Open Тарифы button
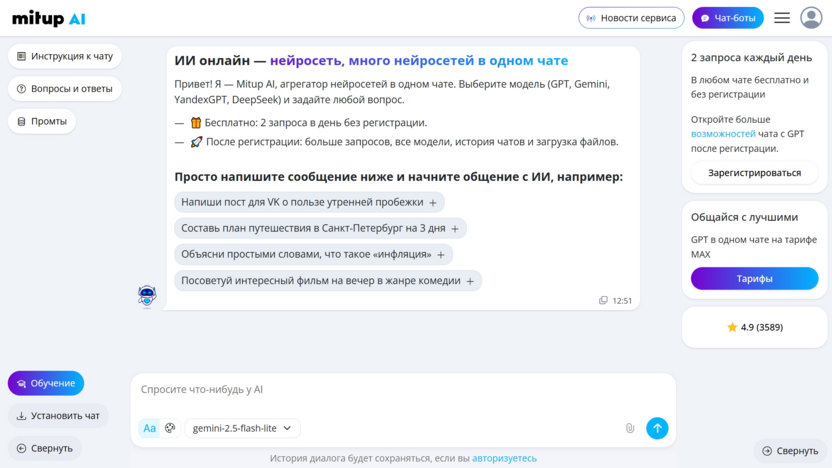832x468 pixels. (x=755, y=279)
